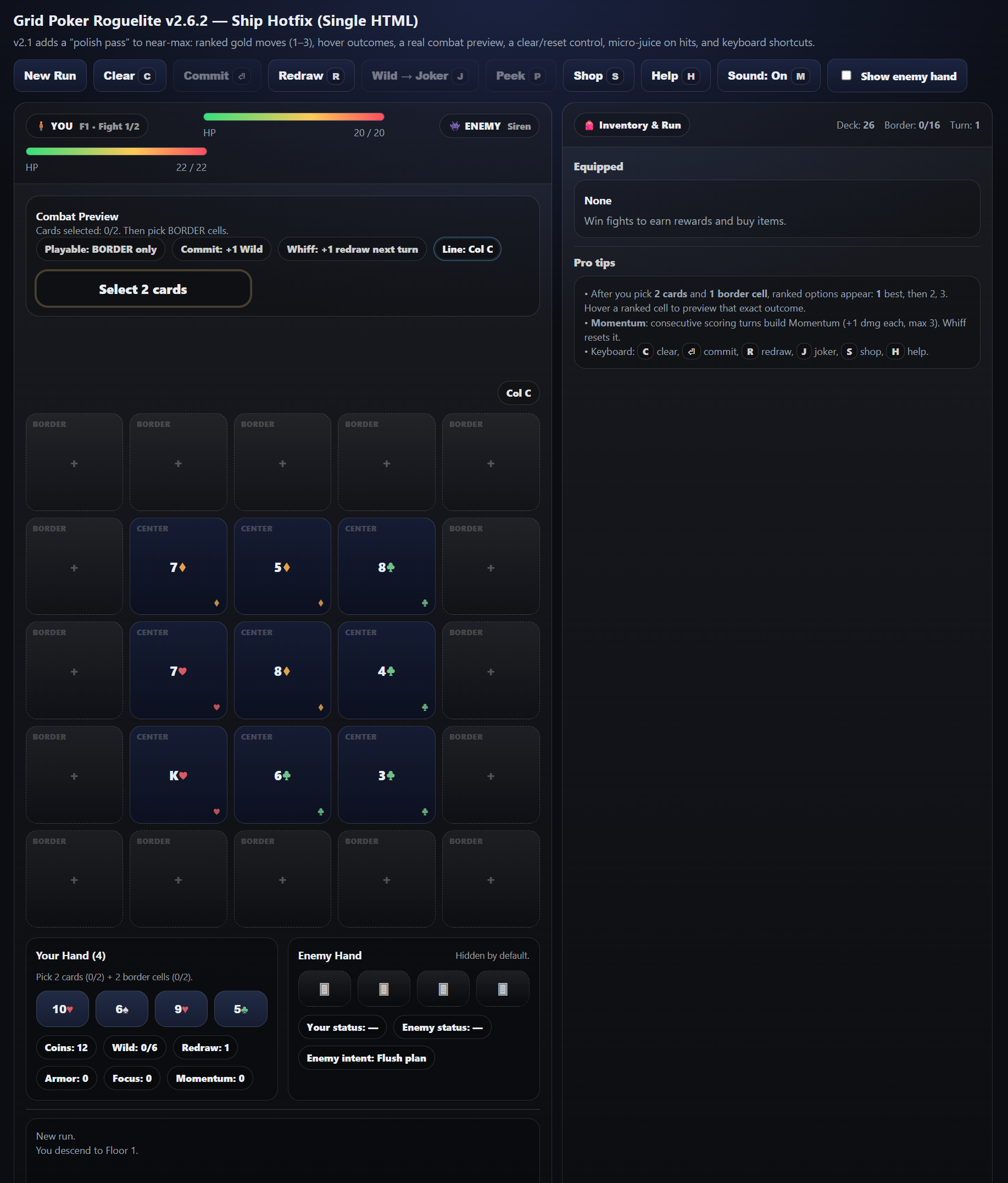Click the Turn: 1 counter
Viewport: 1008px width, 1183px height.
coord(965,125)
